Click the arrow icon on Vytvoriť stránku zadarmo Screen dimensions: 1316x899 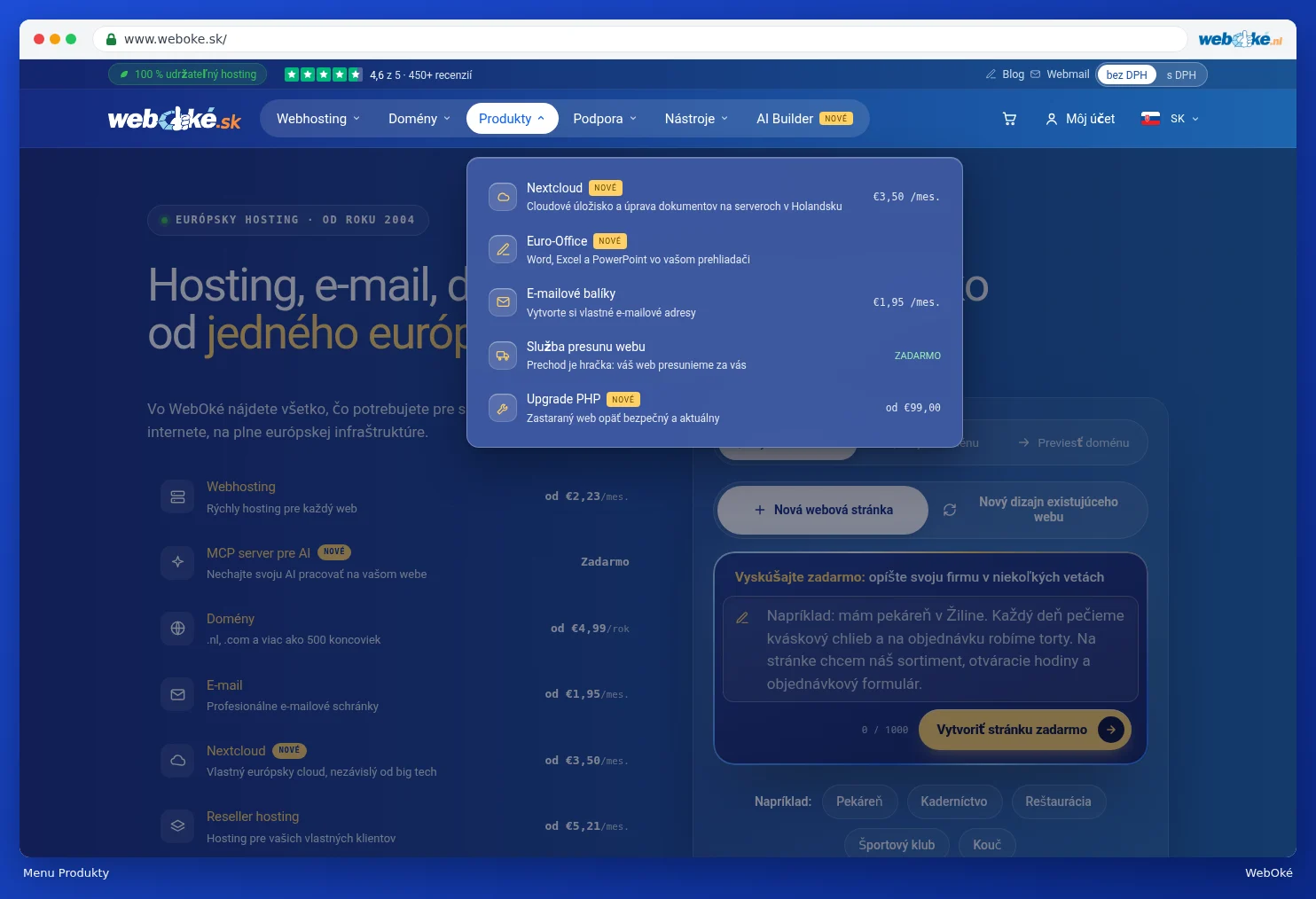point(1111,730)
